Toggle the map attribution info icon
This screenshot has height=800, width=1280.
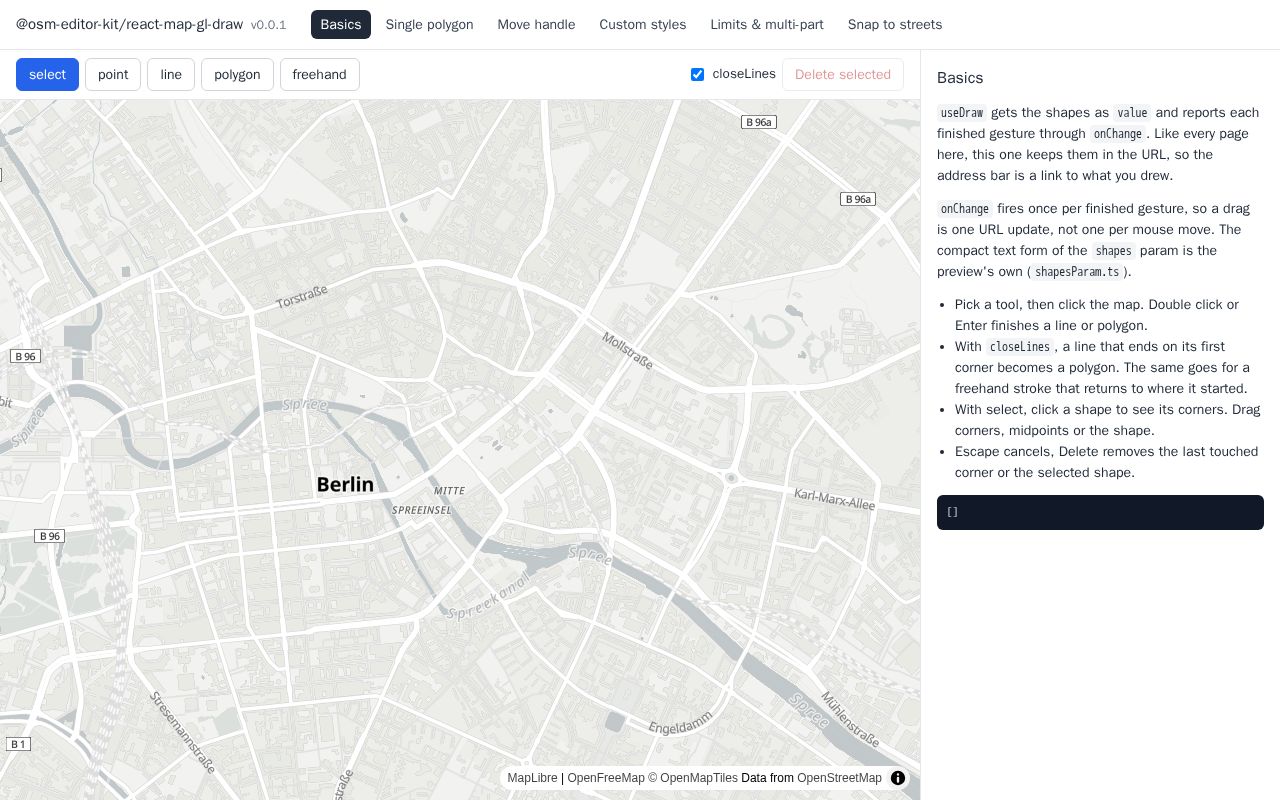tap(898, 778)
